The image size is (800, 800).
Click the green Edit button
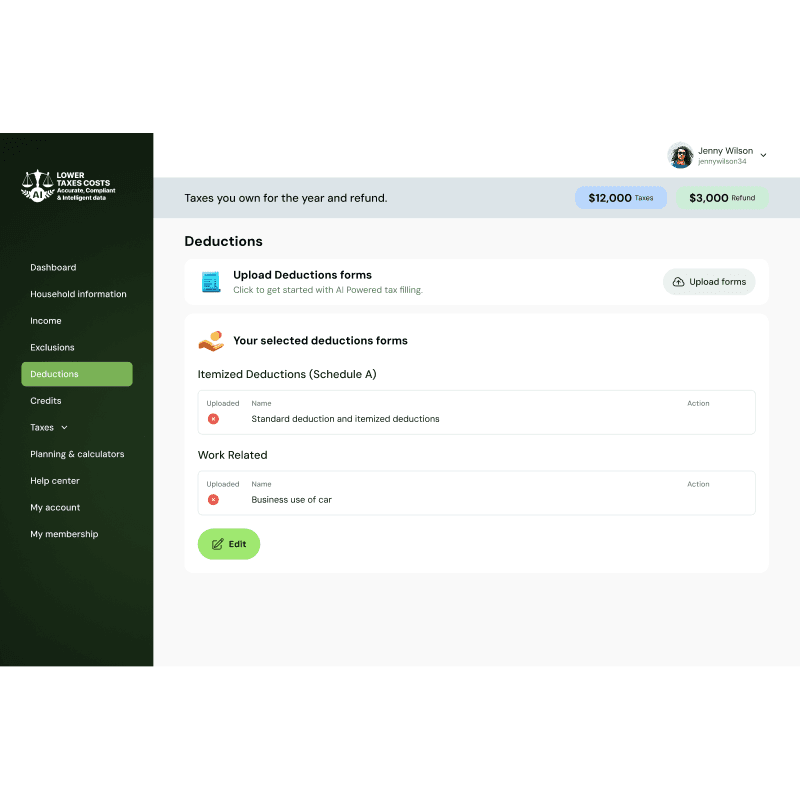(229, 544)
